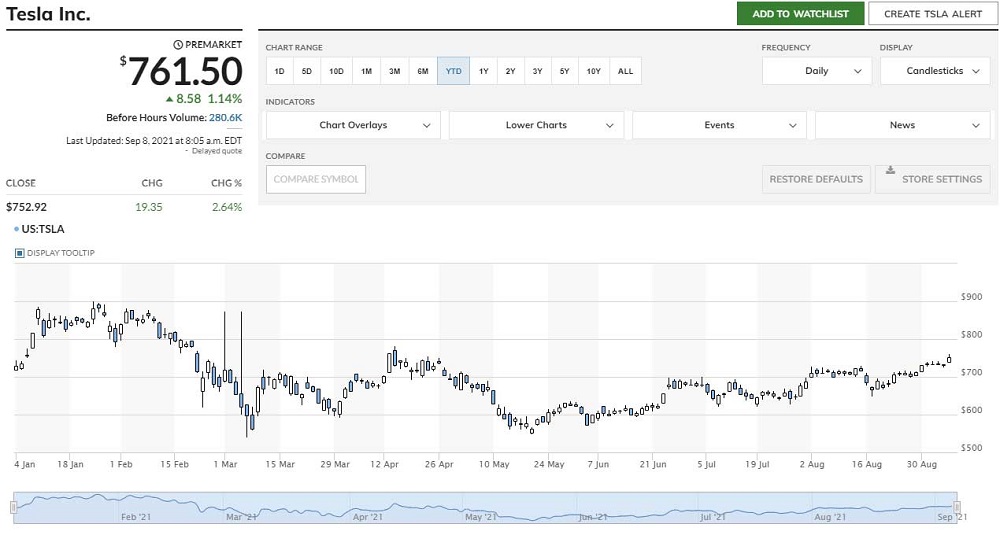Click the 1.14% premarket change percent
Image resolution: width=1000 pixels, height=535 pixels.
point(225,99)
